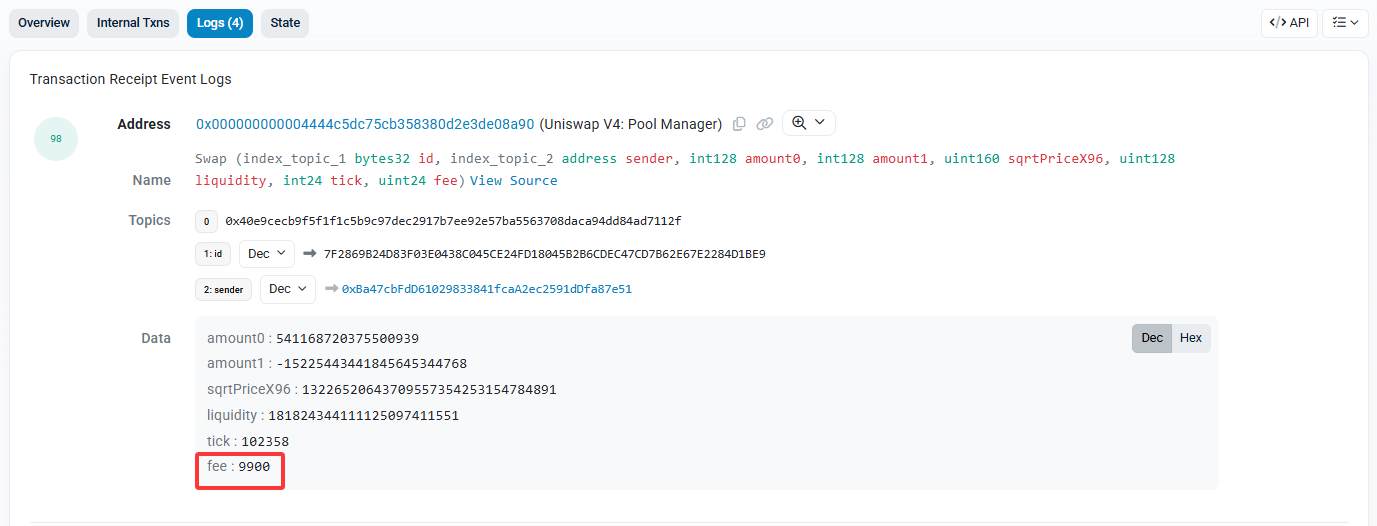Open the Dec dropdown for the id topic
This screenshot has width=1377, height=526.
pyautogui.click(x=267, y=254)
